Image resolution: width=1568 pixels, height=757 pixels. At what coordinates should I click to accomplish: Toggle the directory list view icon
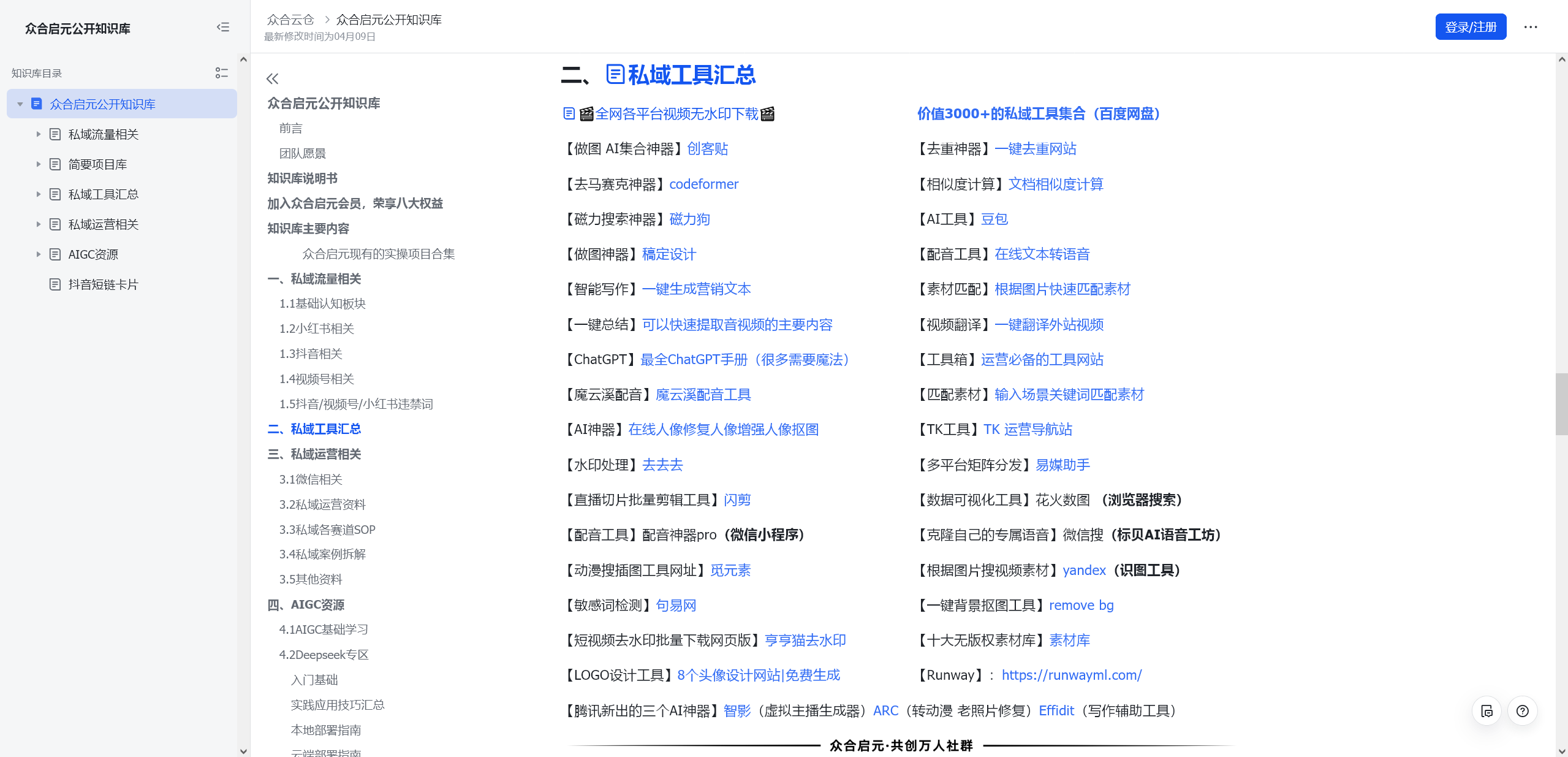pyautogui.click(x=222, y=73)
